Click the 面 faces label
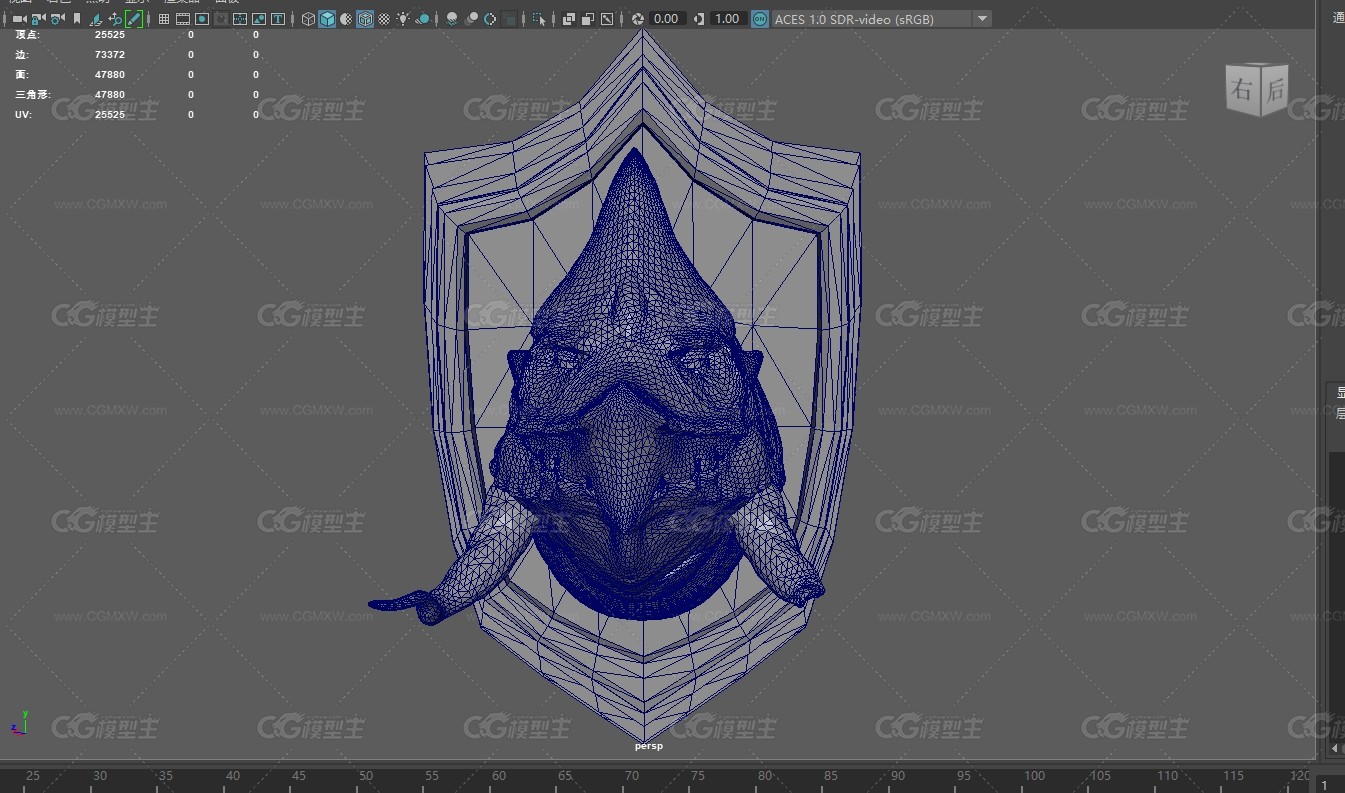Image resolution: width=1345 pixels, height=793 pixels. (22, 75)
